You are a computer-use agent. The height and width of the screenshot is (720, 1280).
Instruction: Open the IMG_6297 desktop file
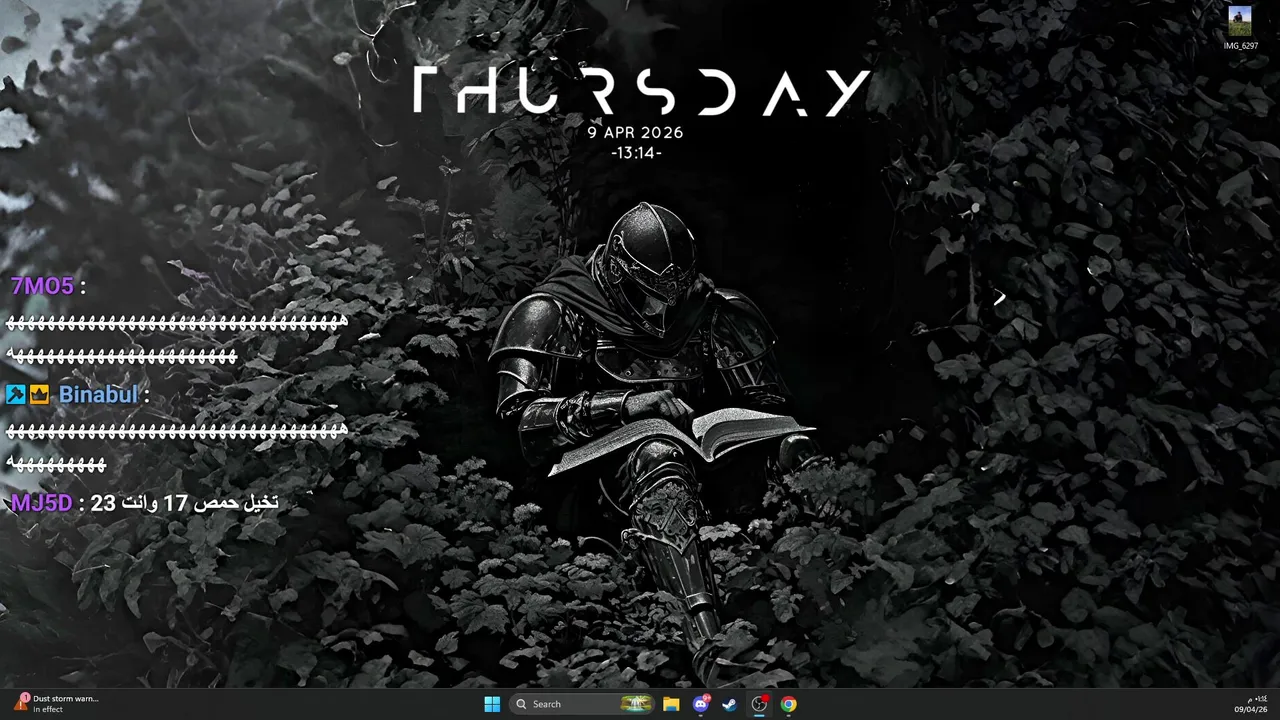point(1240,28)
